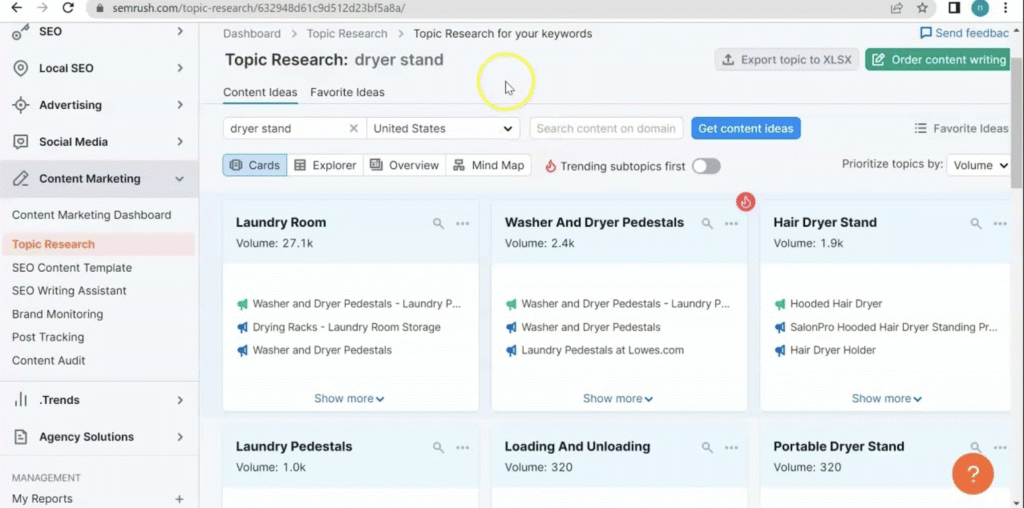The image size is (1024, 508).
Task: Bookmark page with star icon
Action: point(922,8)
